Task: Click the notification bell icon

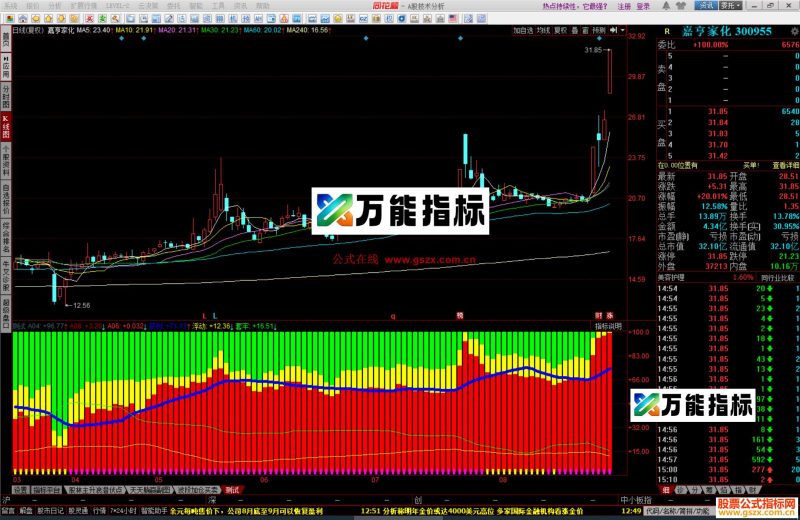Action: point(666,6)
